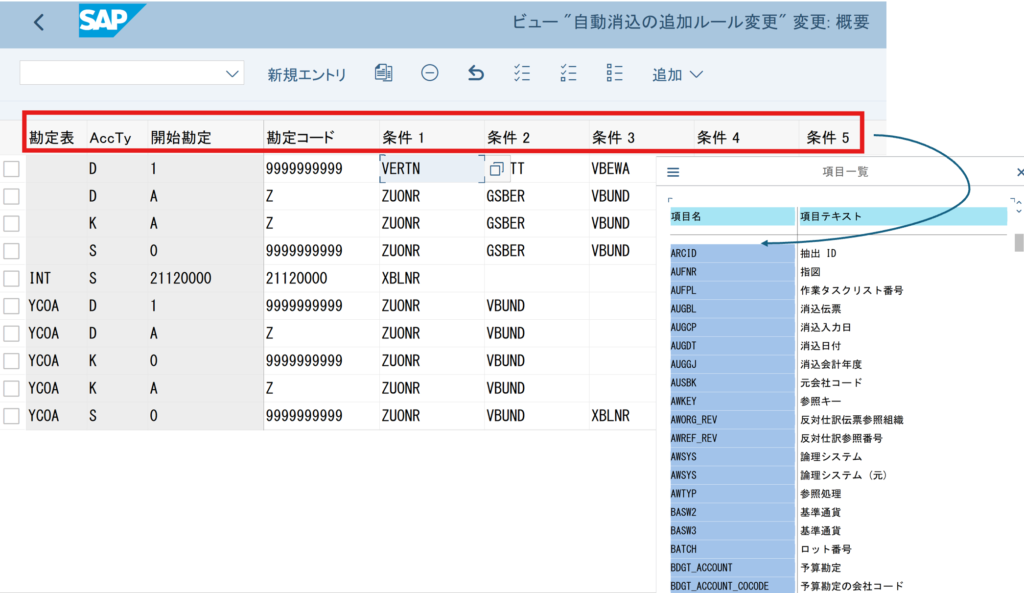
Task: Open the empty combo box in toolbar
Action: pyautogui.click(x=132, y=73)
